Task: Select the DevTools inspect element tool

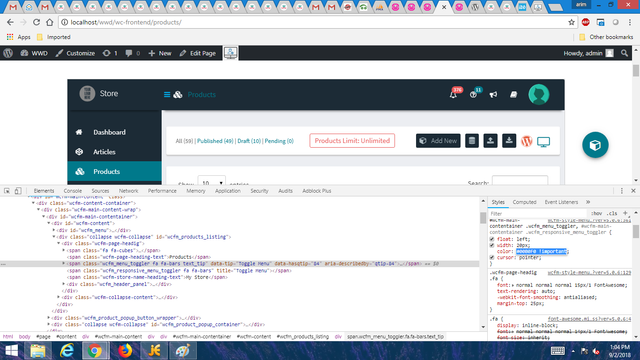Action: tap(7, 191)
